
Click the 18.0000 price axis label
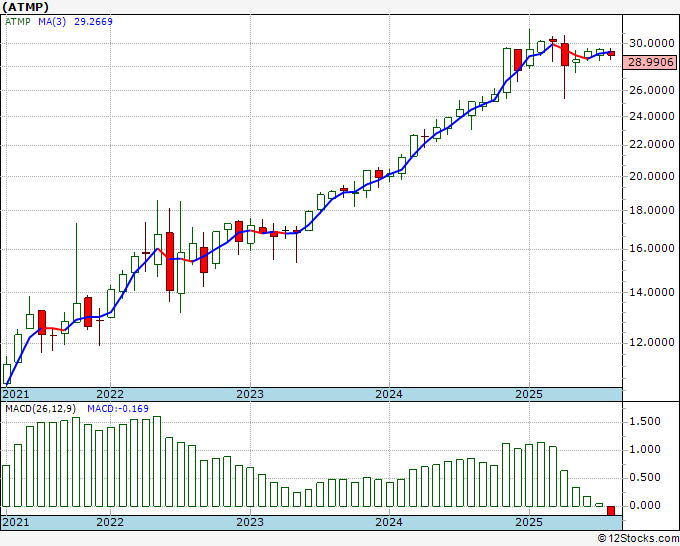click(x=652, y=210)
